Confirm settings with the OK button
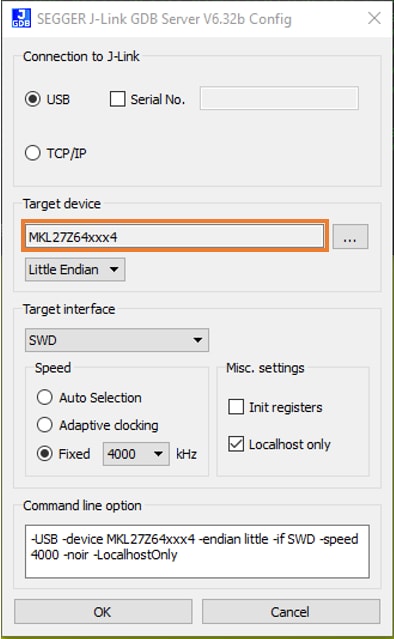The width and height of the screenshot is (394, 639). (x=103, y=611)
